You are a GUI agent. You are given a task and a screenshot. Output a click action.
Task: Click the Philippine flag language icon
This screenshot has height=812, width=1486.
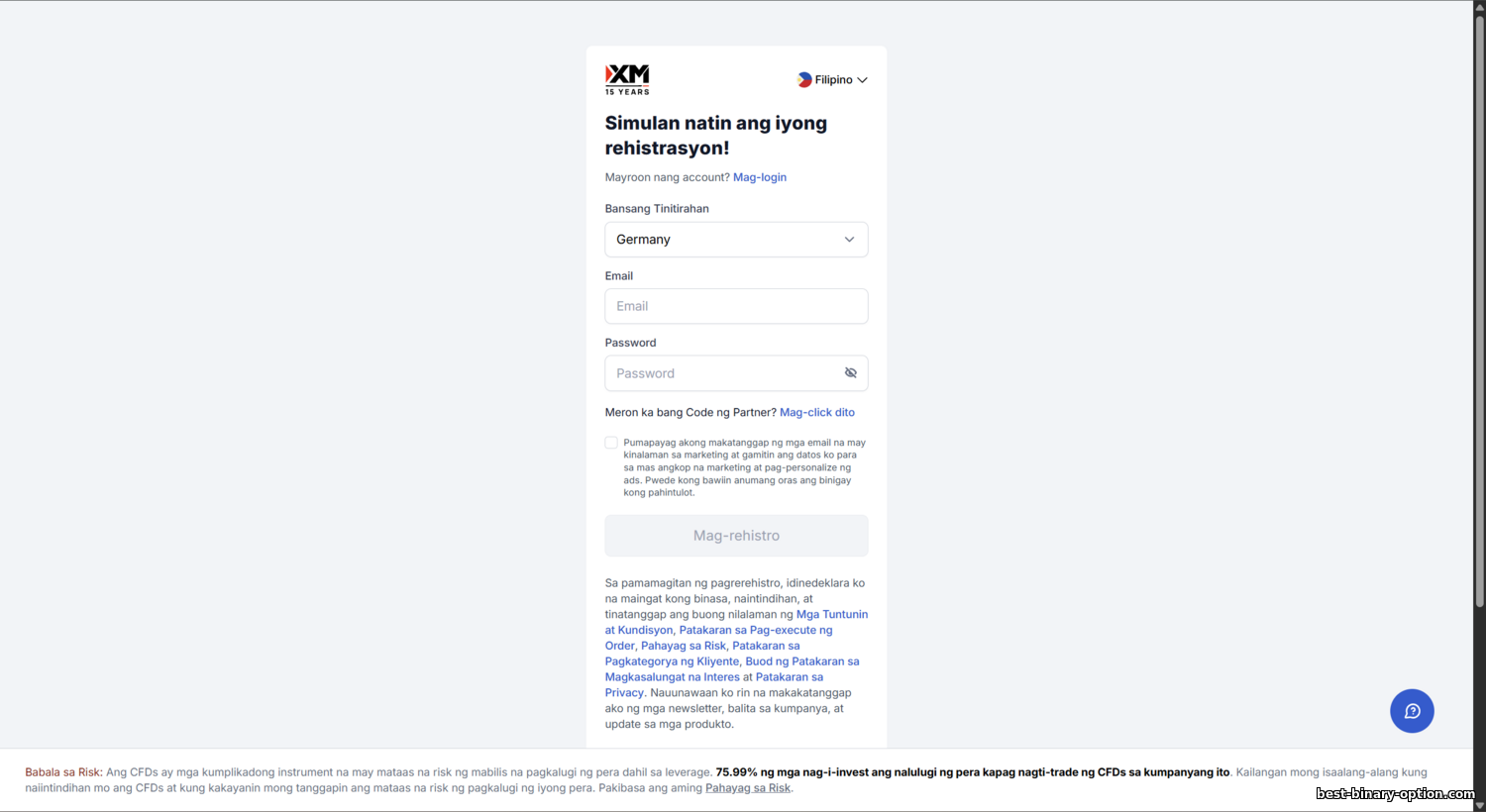click(804, 80)
